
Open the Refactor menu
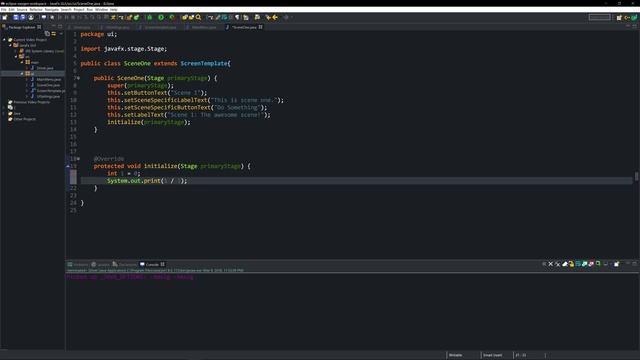pyautogui.click(x=36, y=9)
